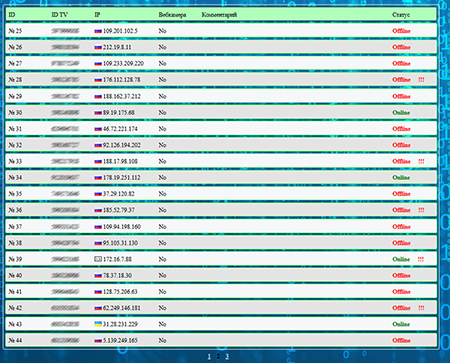
Task: Click the ID column header
Action: [12, 15]
